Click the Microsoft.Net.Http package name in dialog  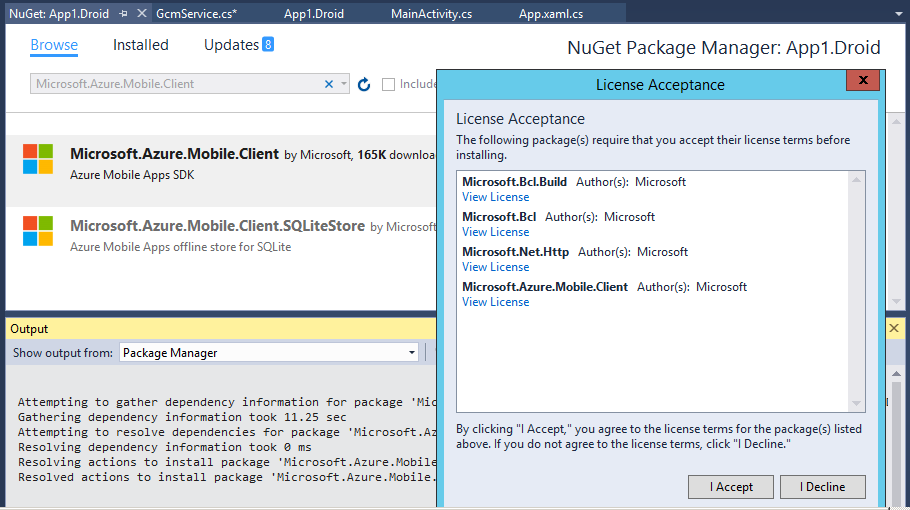pyautogui.click(x=515, y=252)
